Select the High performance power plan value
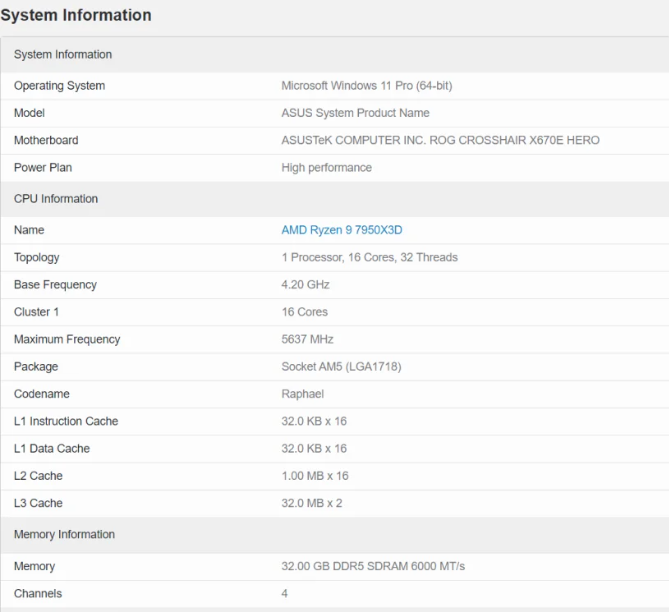Image resolution: width=669 pixels, height=612 pixels. (x=326, y=168)
